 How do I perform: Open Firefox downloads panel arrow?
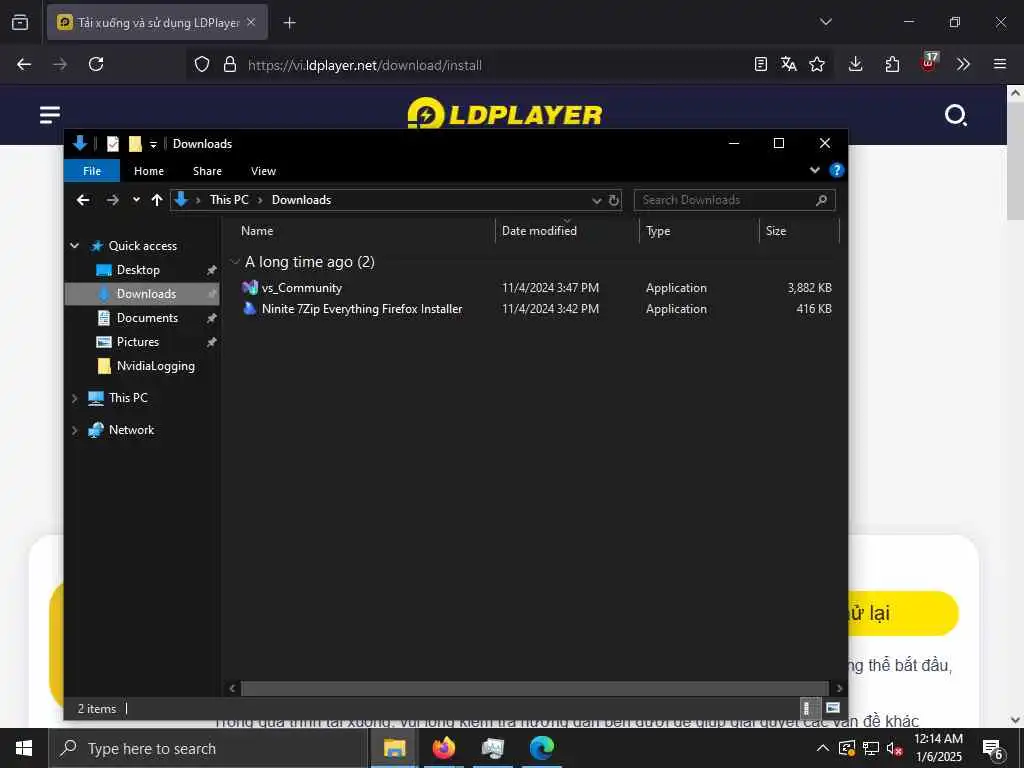click(x=856, y=64)
